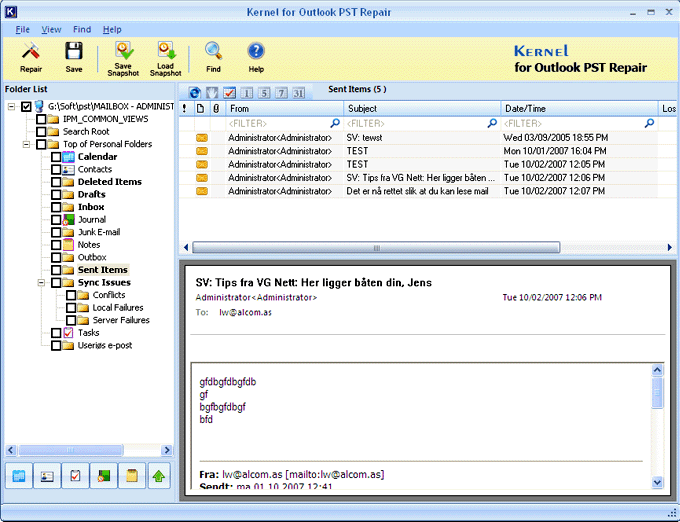This screenshot has width=680, height=522.
Task: Select the 31-day view icon
Action: 298,92
